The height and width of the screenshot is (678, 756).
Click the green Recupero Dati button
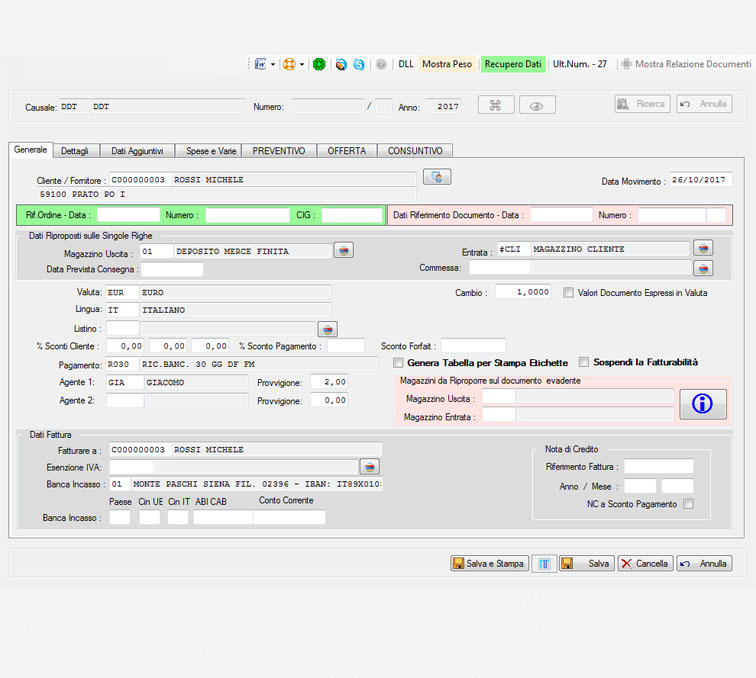(513, 64)
